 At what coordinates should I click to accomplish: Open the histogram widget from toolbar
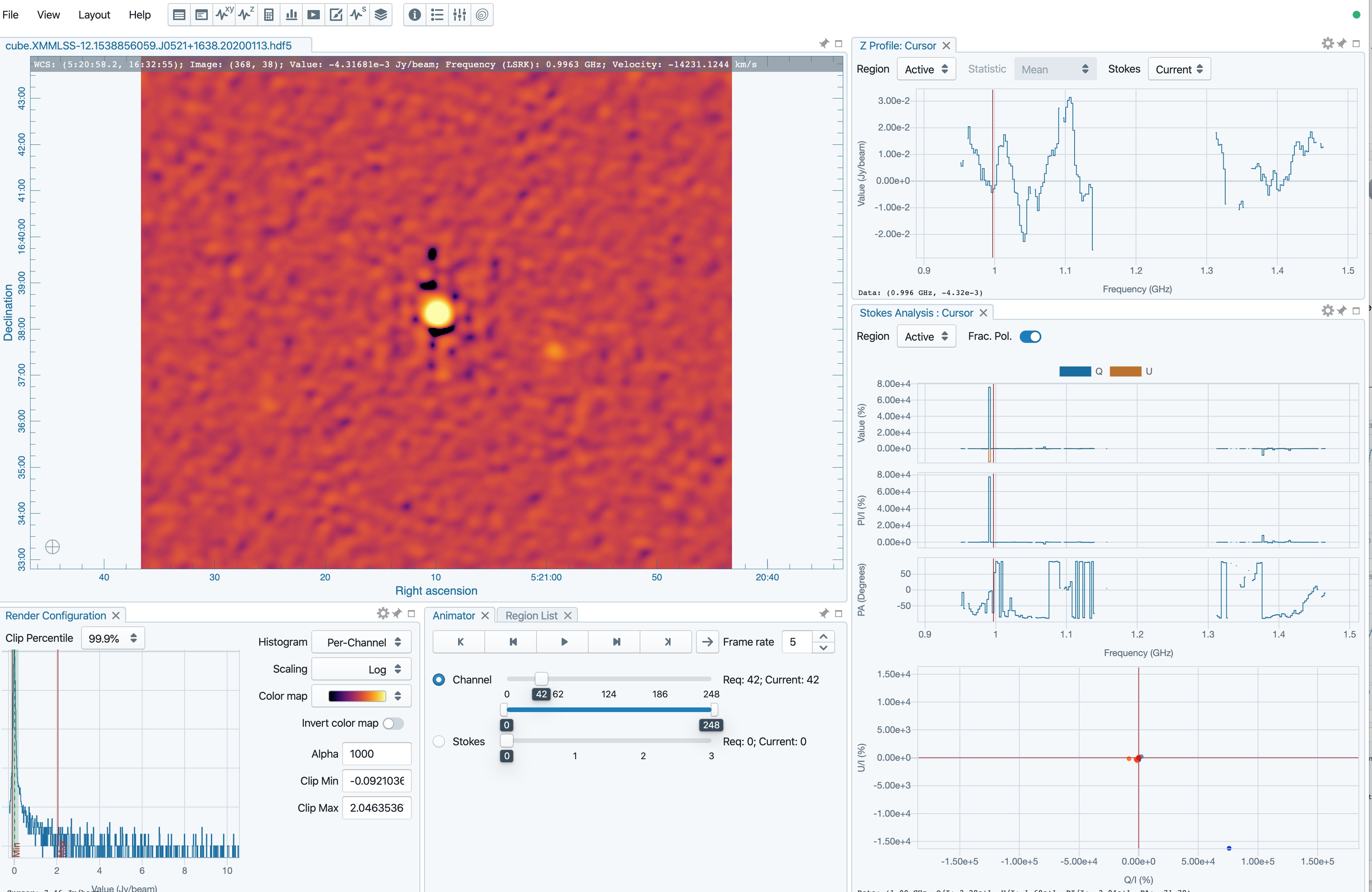[291, 14]
